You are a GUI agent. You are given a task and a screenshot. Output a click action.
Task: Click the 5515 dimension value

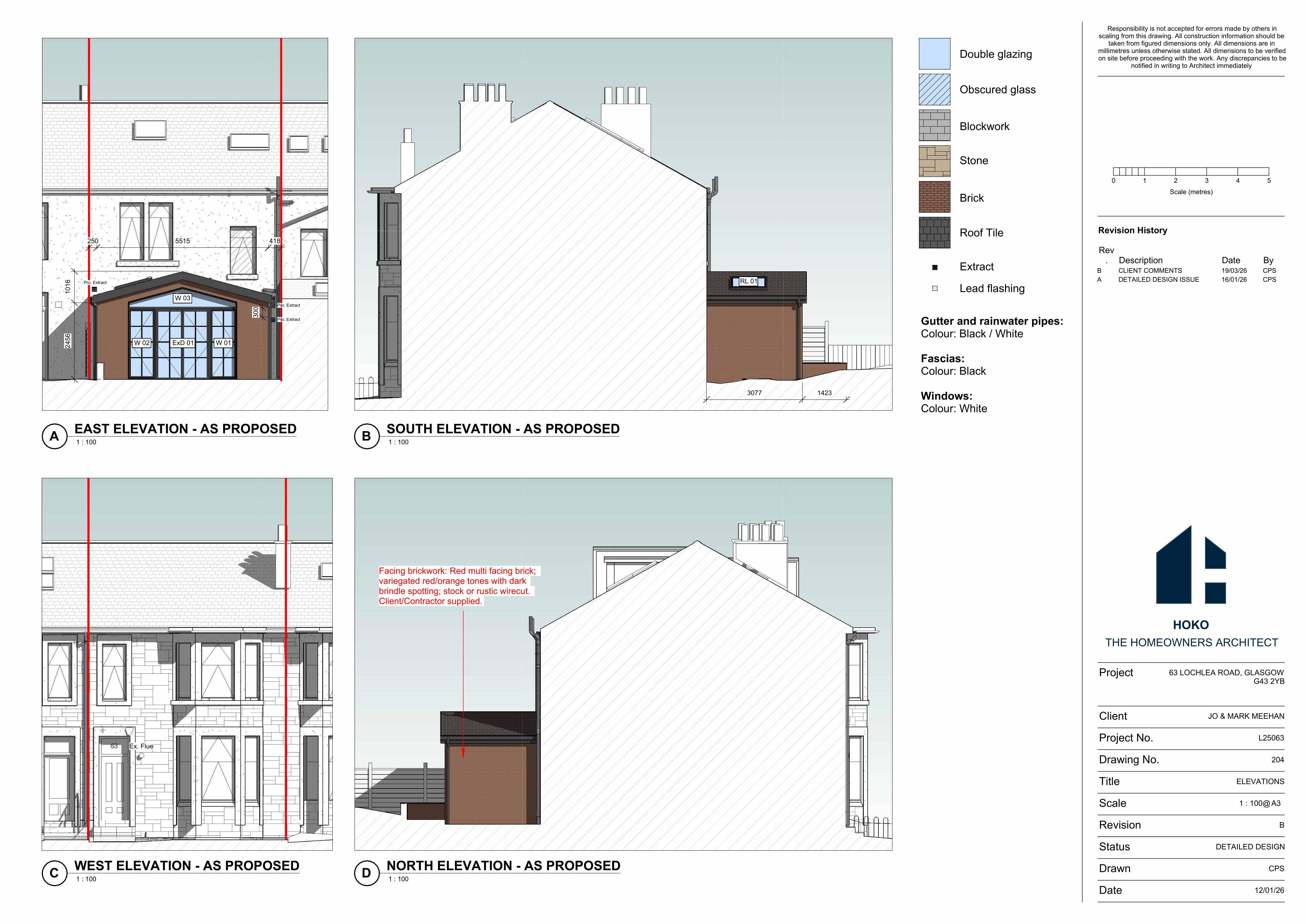(183, 241)
